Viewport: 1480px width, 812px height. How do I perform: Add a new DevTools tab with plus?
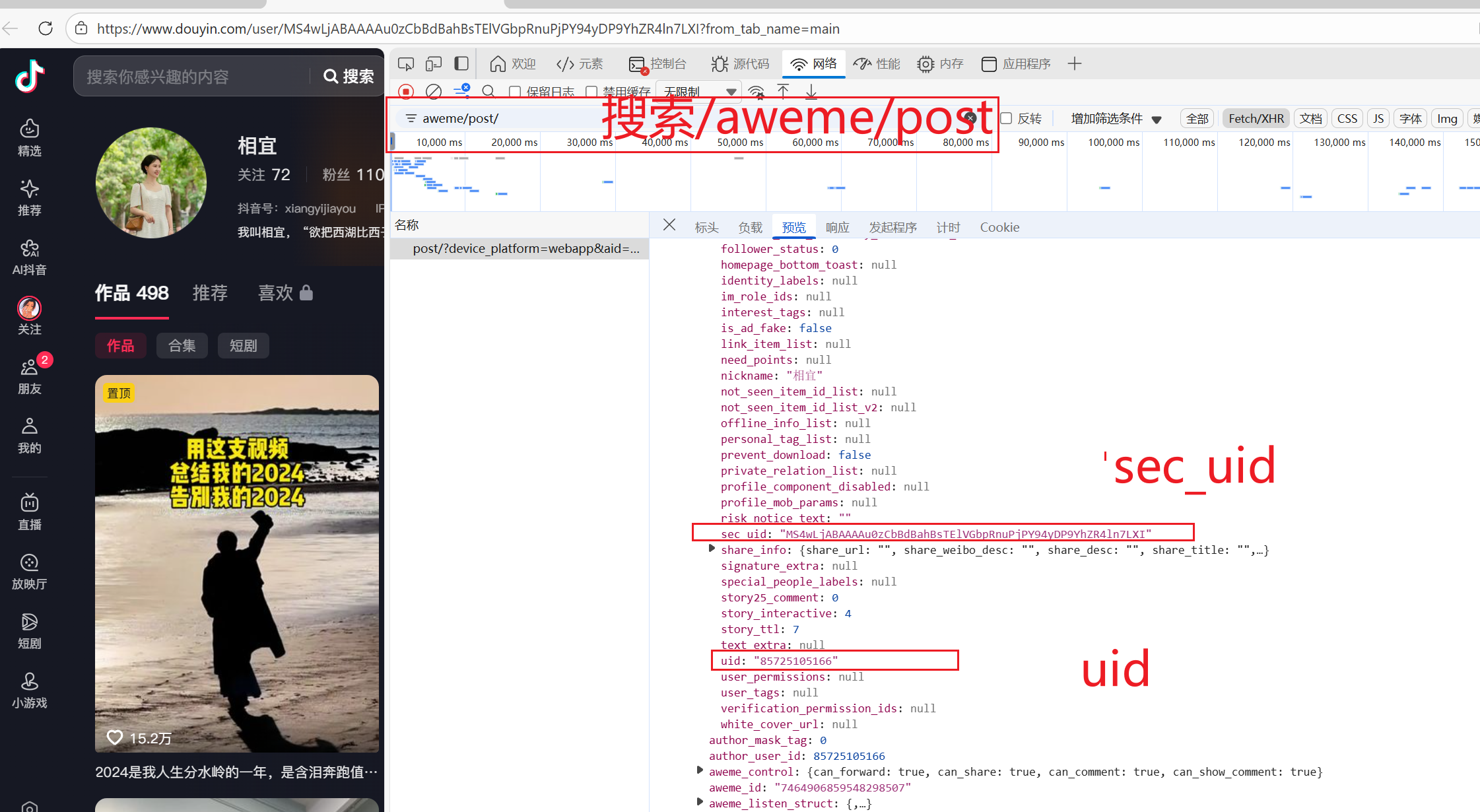(1075, 64)
